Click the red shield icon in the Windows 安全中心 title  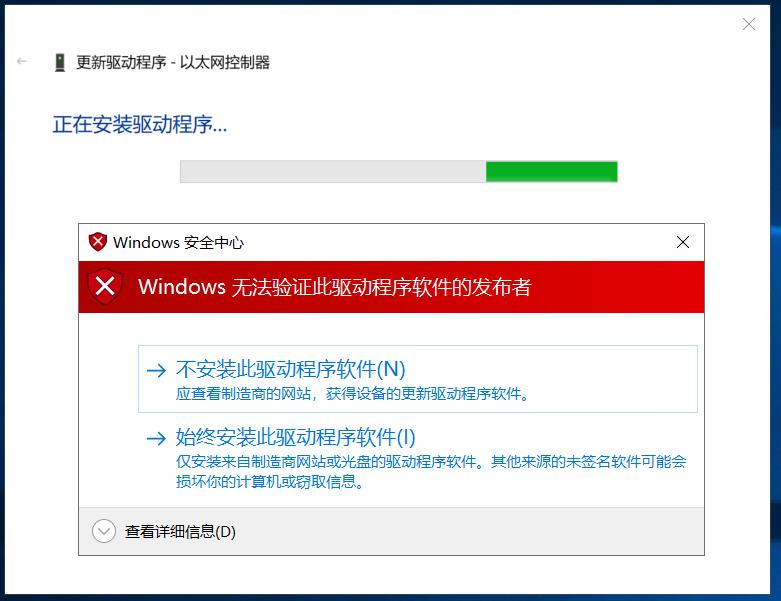(x=98, y=242)
